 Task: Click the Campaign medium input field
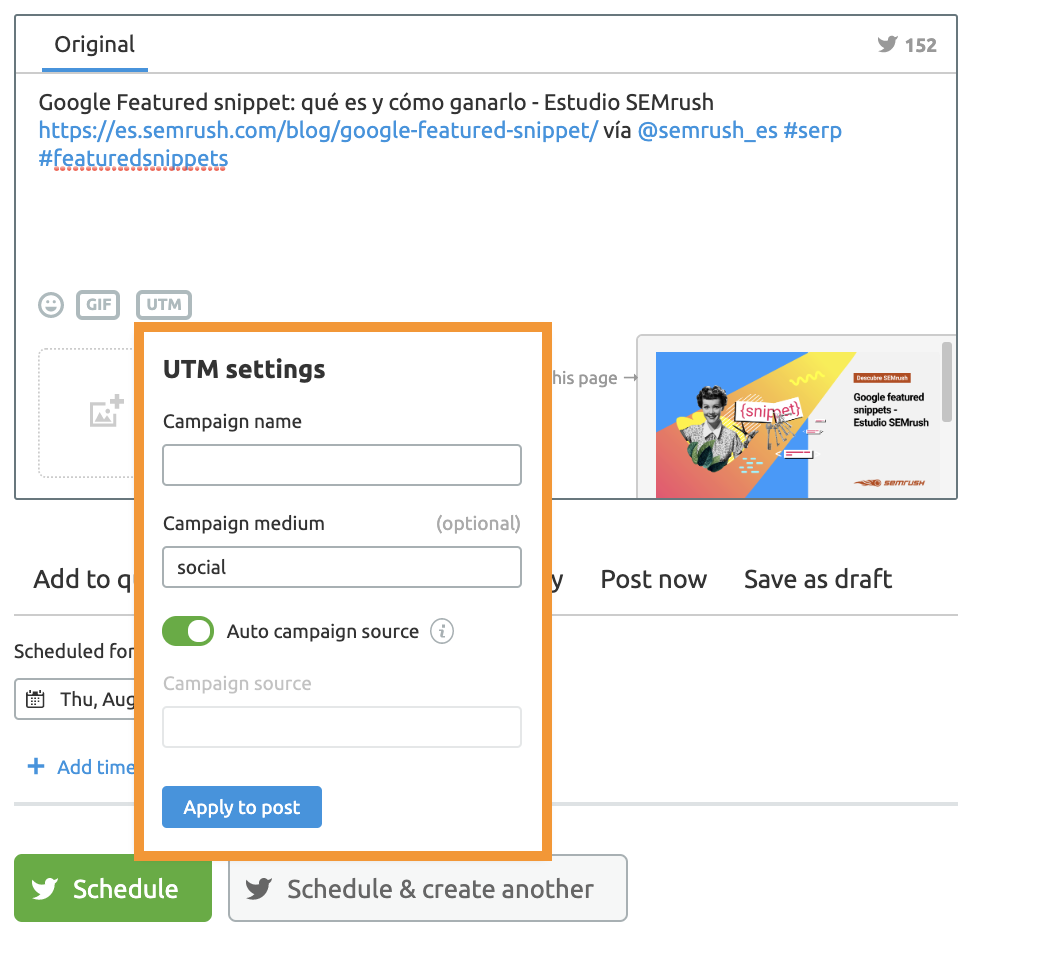(x=342, y=567)
